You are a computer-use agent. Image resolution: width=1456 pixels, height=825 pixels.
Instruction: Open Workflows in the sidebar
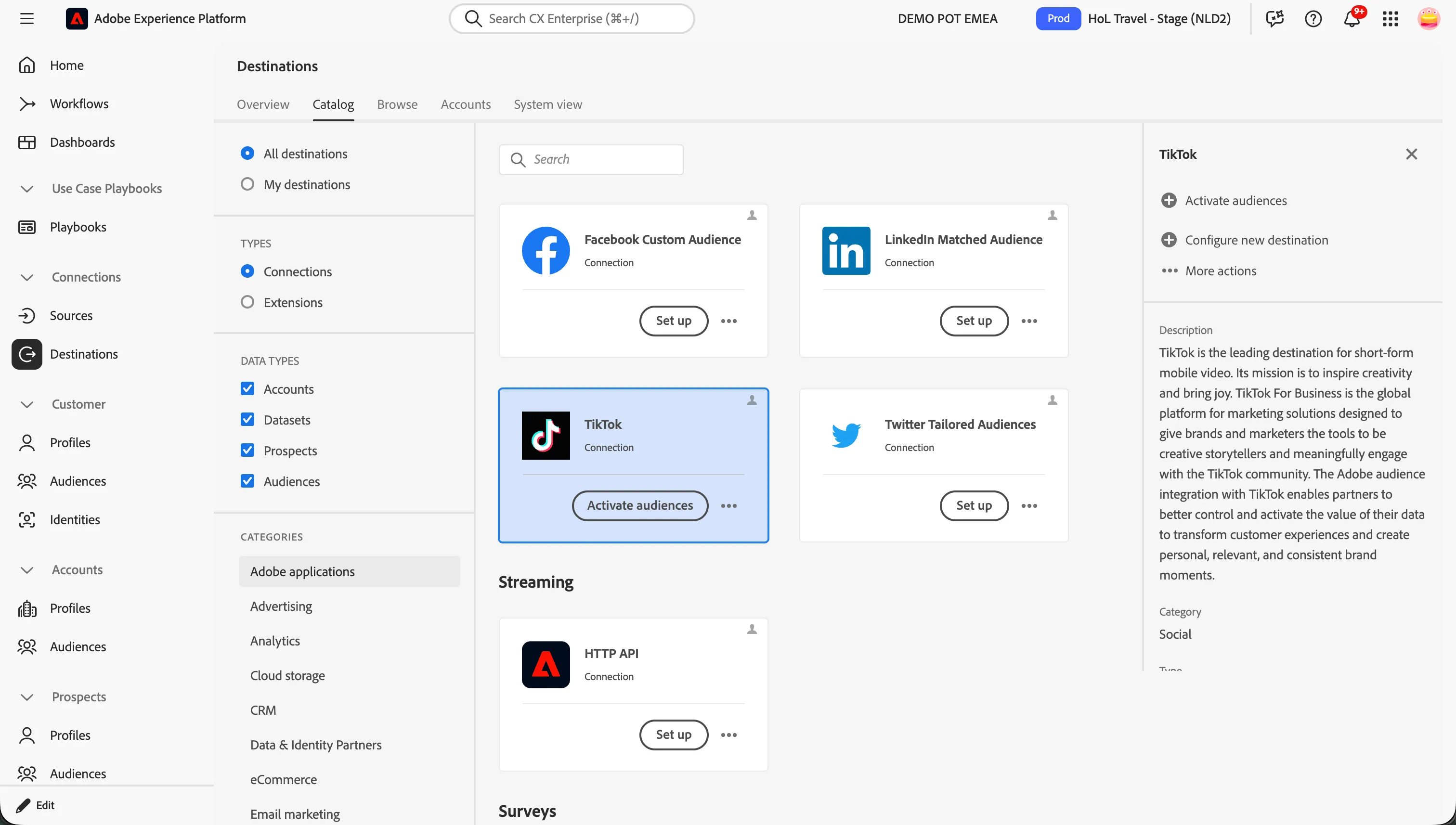pos(79,103)
